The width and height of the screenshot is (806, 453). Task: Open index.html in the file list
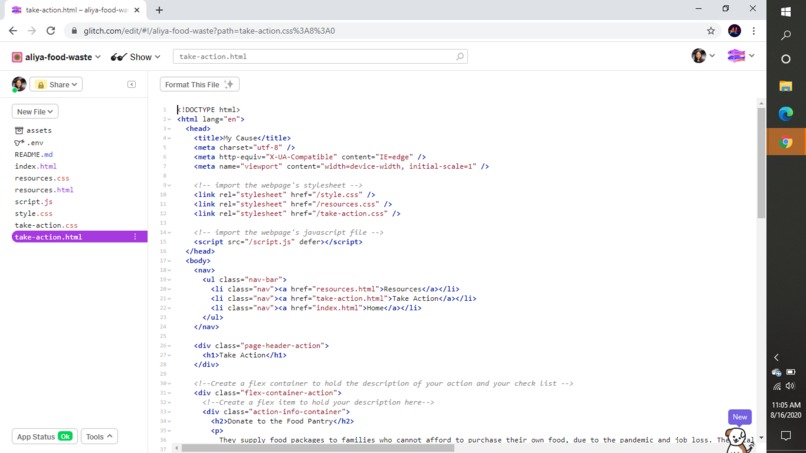click(35, 166)
